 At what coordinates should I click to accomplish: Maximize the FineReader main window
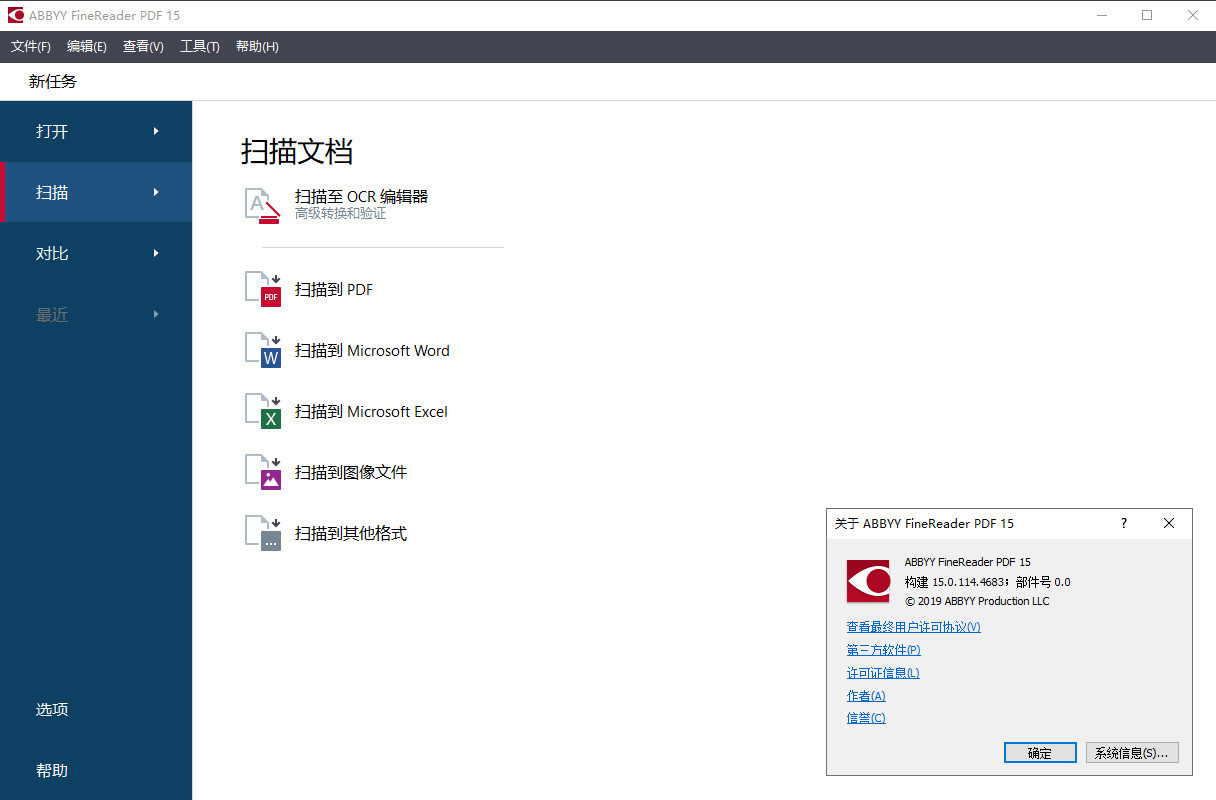tap(1147, 15)
